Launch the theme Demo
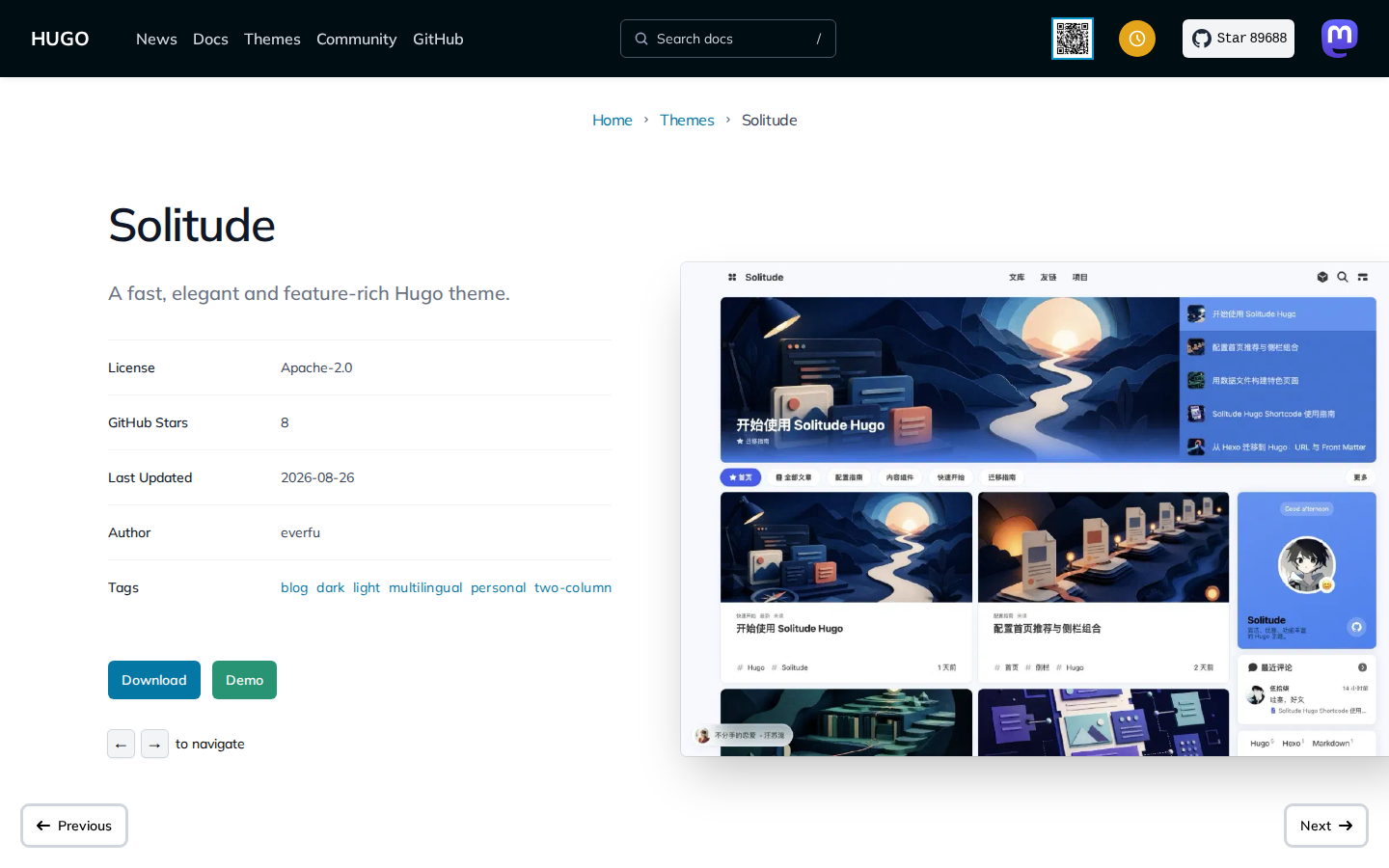The height and width of the screenshot is (868, 1389). (244, 680)
